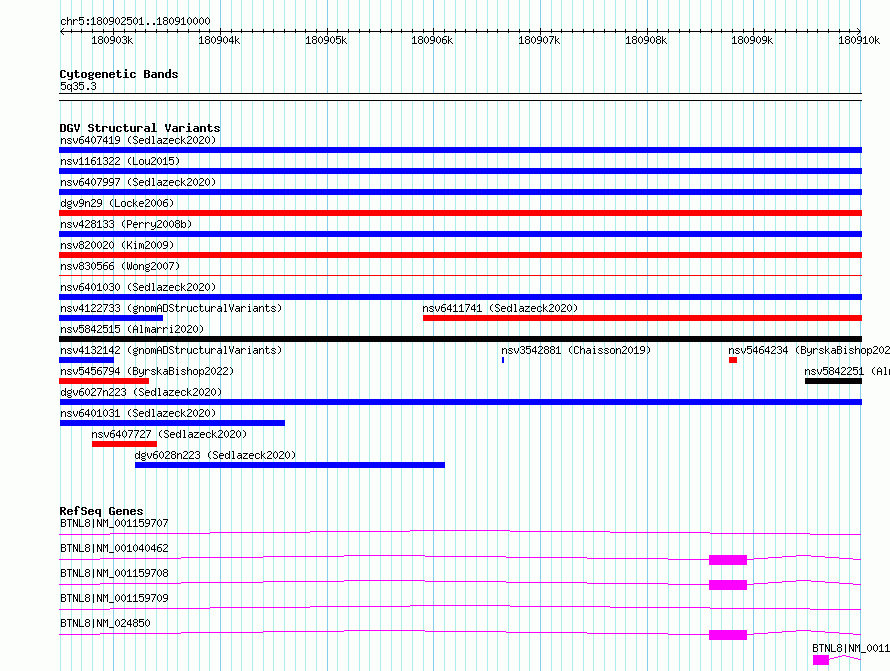Open dgv6028n223 (Sedlazeck2020) label
The image size is (890, 671).
(x=215, y=455)
